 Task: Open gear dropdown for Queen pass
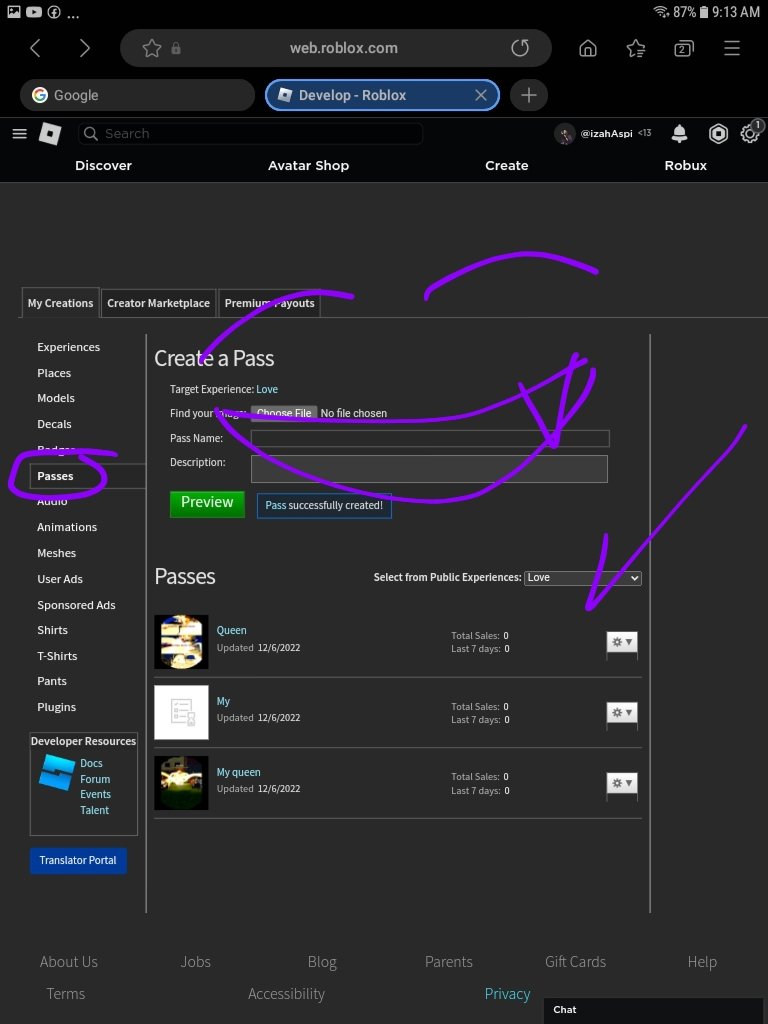pyautogui.click(x=622, y=642)
